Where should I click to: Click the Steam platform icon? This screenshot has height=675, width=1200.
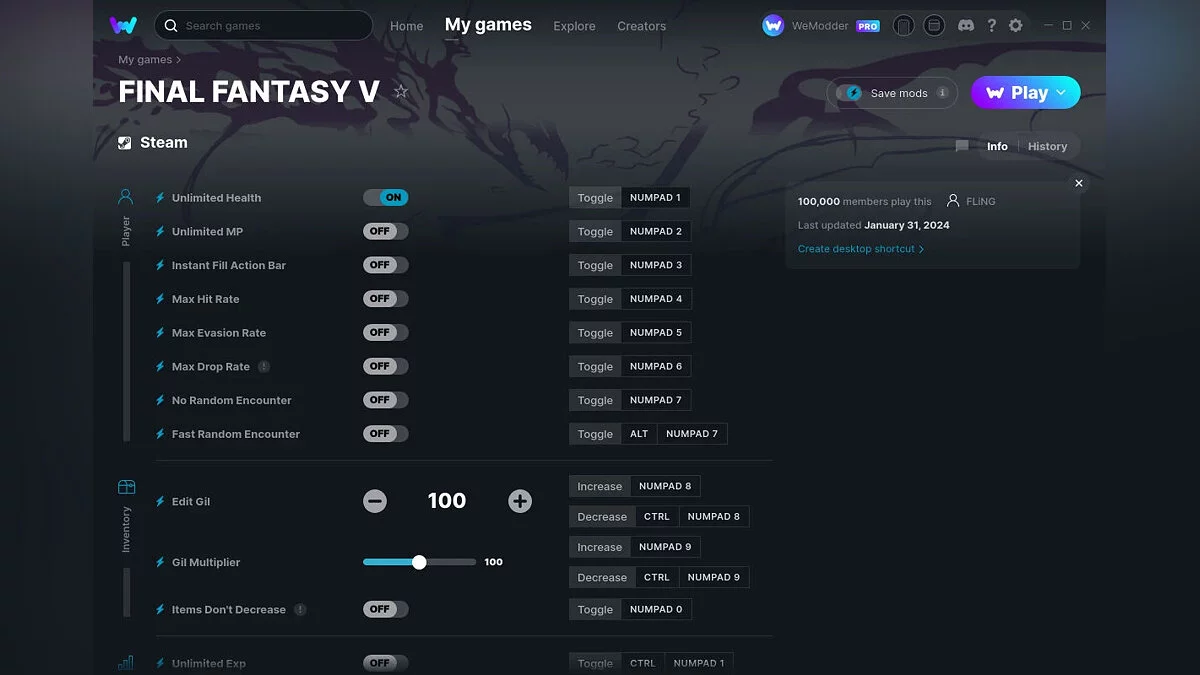pyautogui.click(x=125, y=143)
